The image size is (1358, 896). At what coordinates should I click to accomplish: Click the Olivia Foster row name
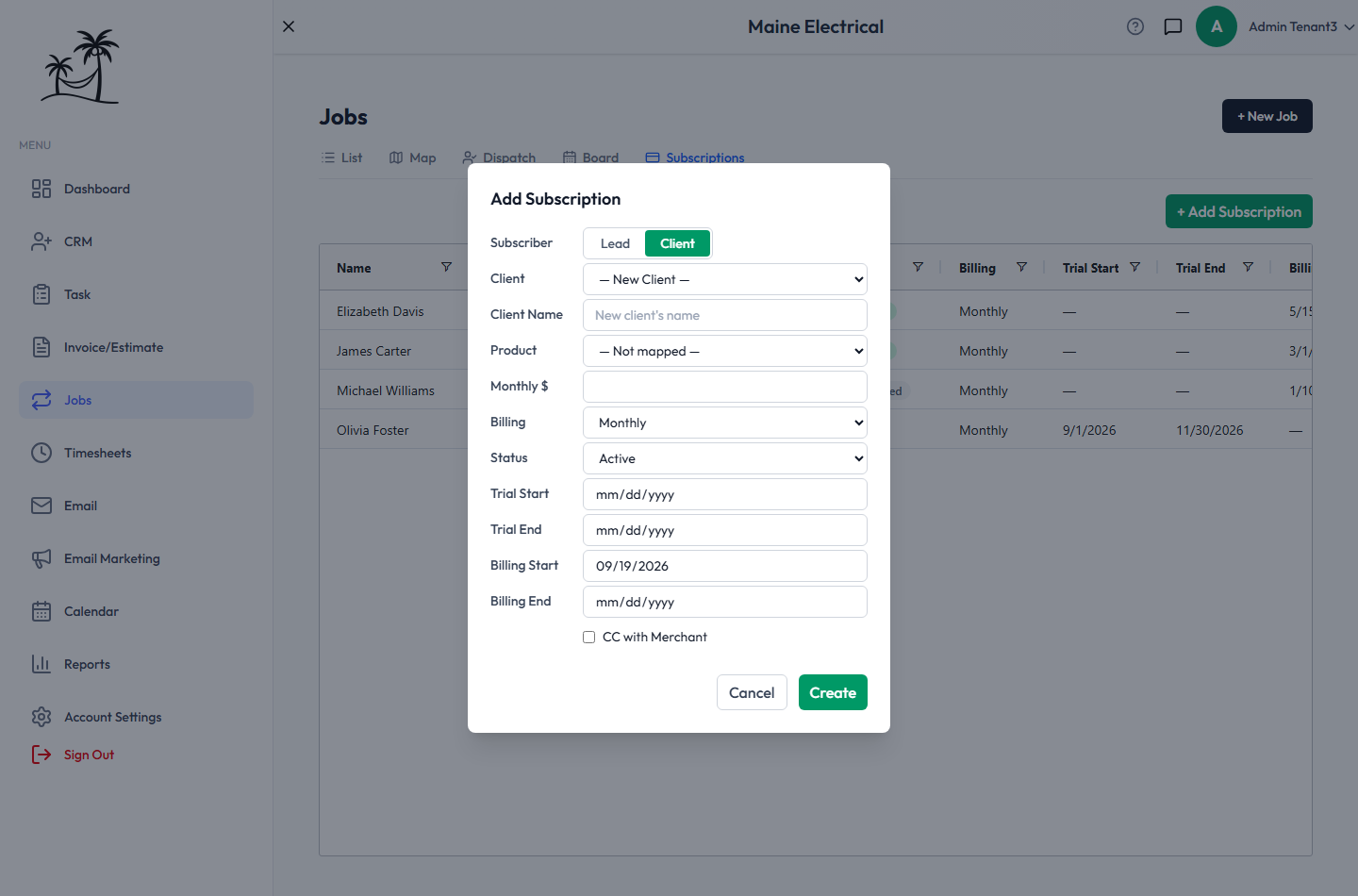click(373, 430)
